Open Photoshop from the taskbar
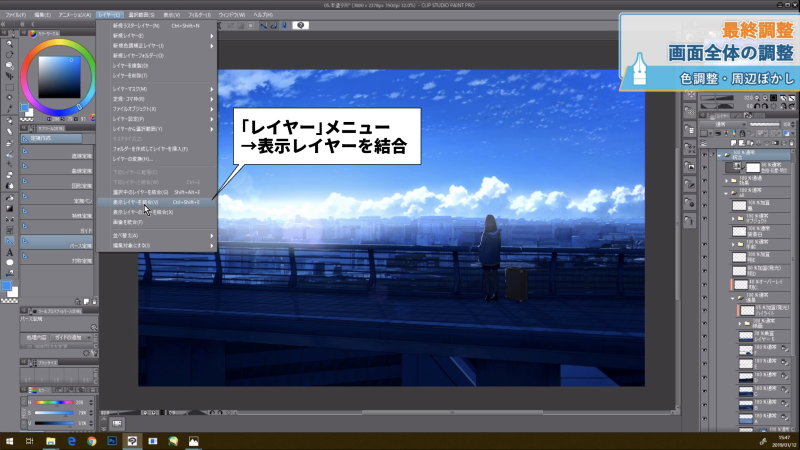 point(112,441)
